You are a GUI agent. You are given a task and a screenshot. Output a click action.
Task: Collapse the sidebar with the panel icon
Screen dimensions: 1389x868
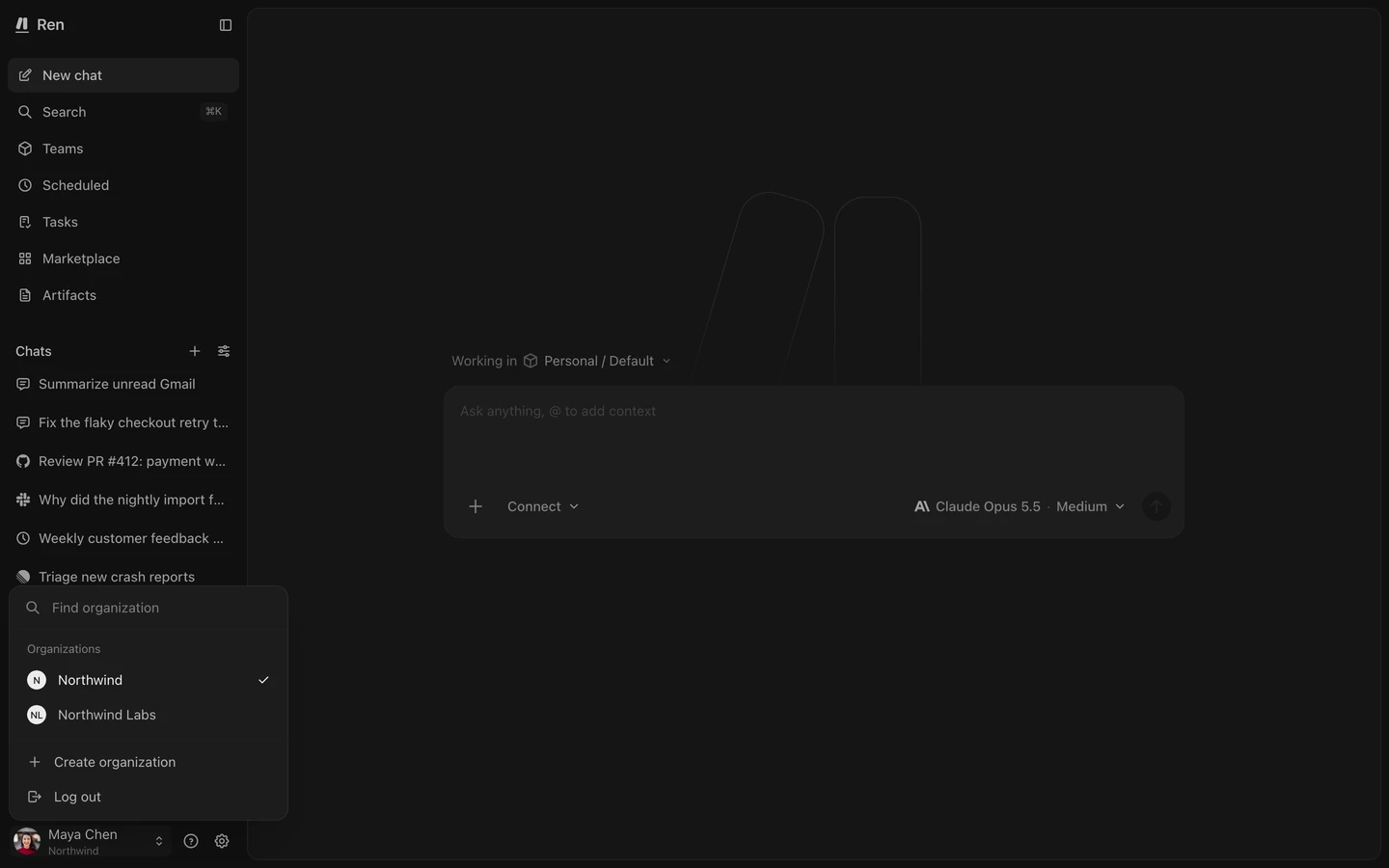pos(226,25)
